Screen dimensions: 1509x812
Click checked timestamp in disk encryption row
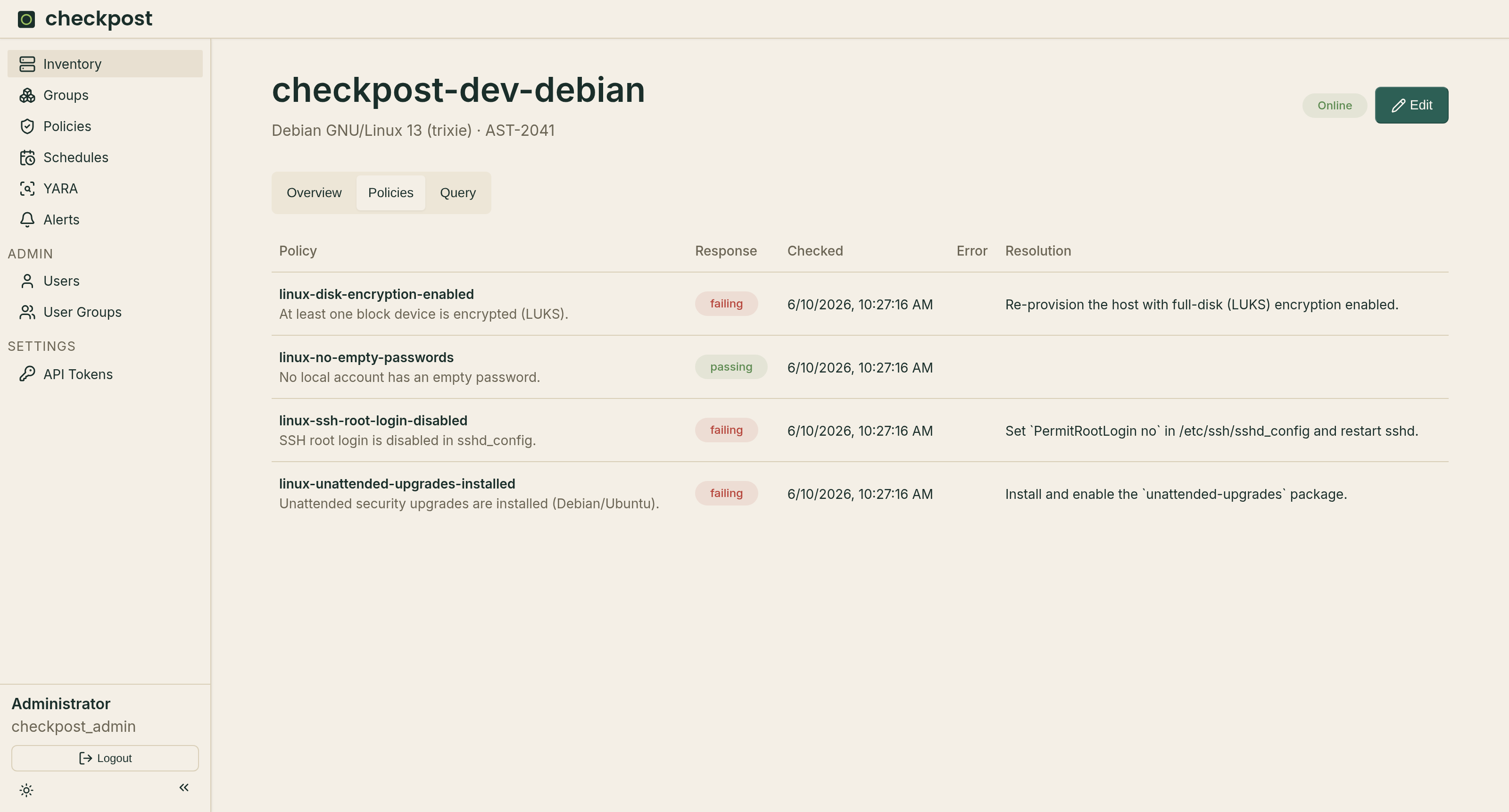859,305
